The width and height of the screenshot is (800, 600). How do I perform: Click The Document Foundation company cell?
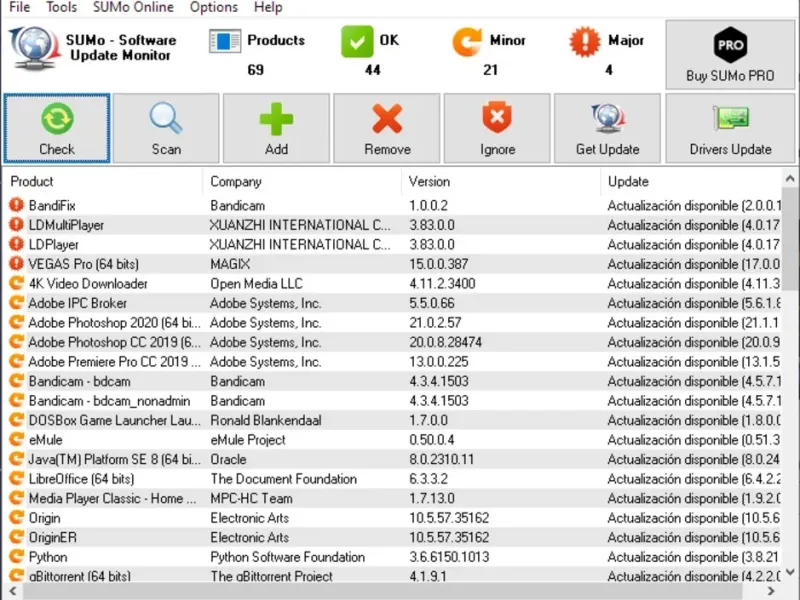[284, 479]
